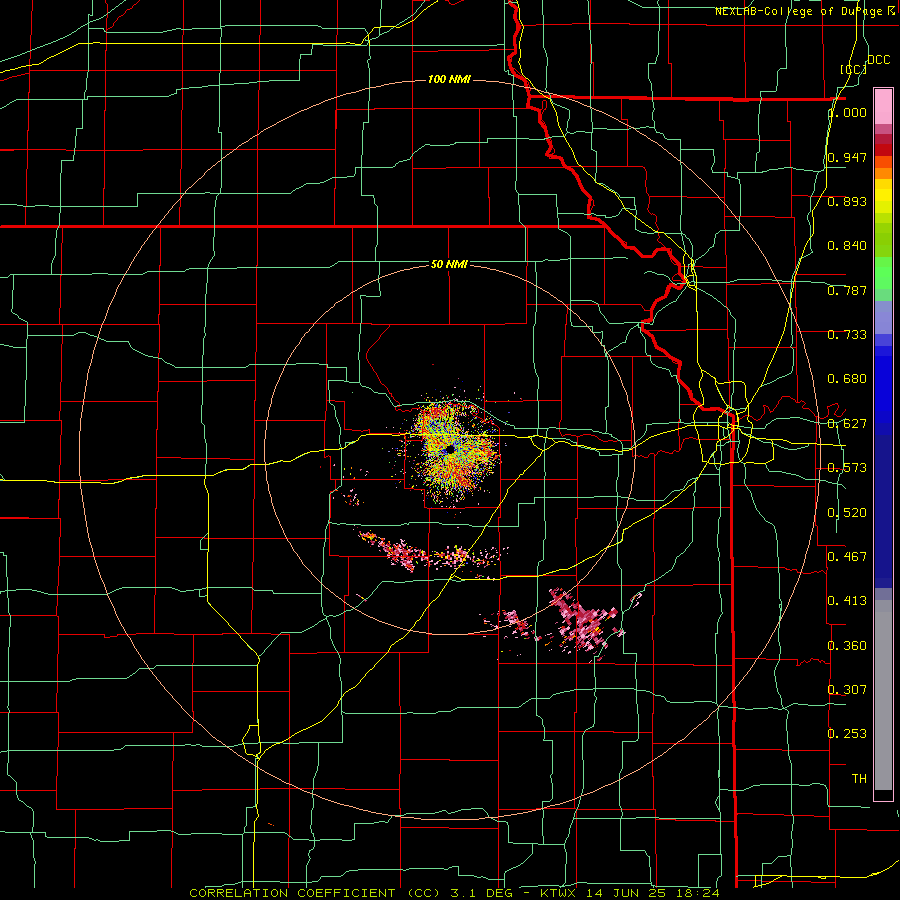900x900 pixels.
Task: Click the 0.360 scale value
Action: [x=848, y=646]
